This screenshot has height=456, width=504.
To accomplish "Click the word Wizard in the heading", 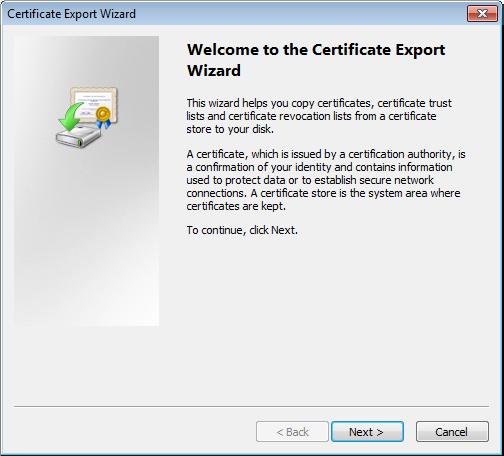I will coord(214,71).
